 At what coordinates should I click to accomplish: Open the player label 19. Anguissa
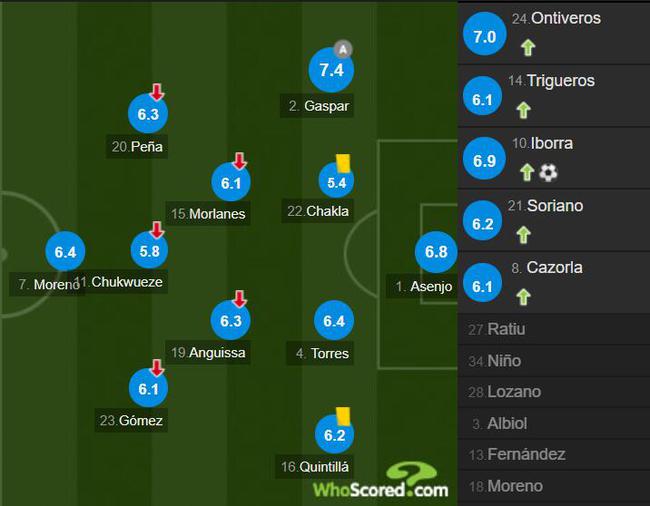coord(208,353)
